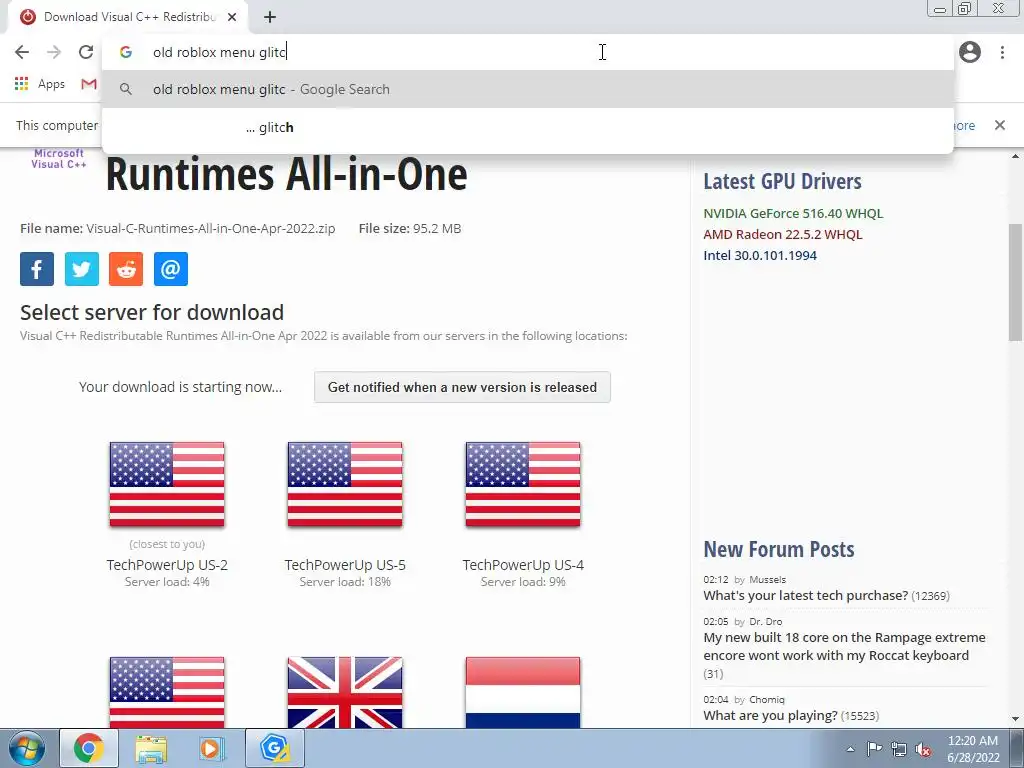
Task: Open the Gmail bookmark icon
Action: (89, 84)
